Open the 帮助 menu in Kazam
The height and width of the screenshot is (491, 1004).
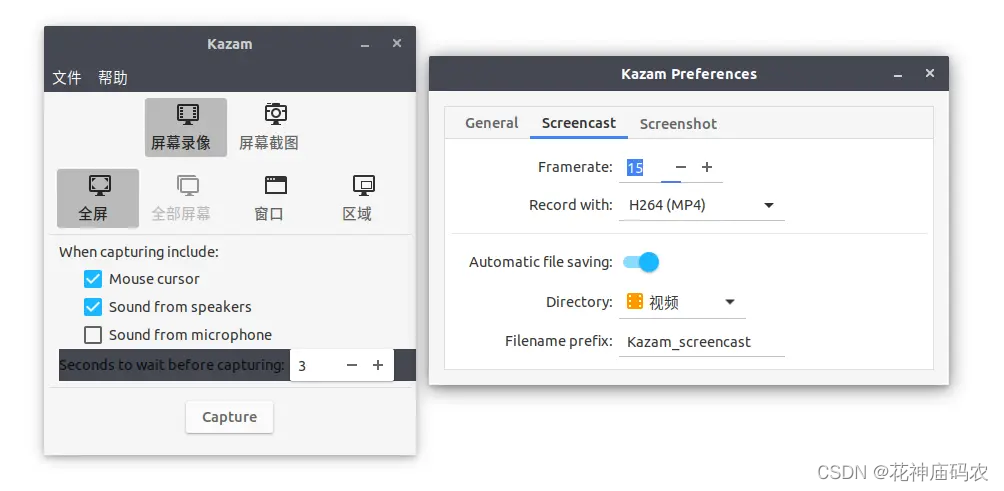point(113,78)
